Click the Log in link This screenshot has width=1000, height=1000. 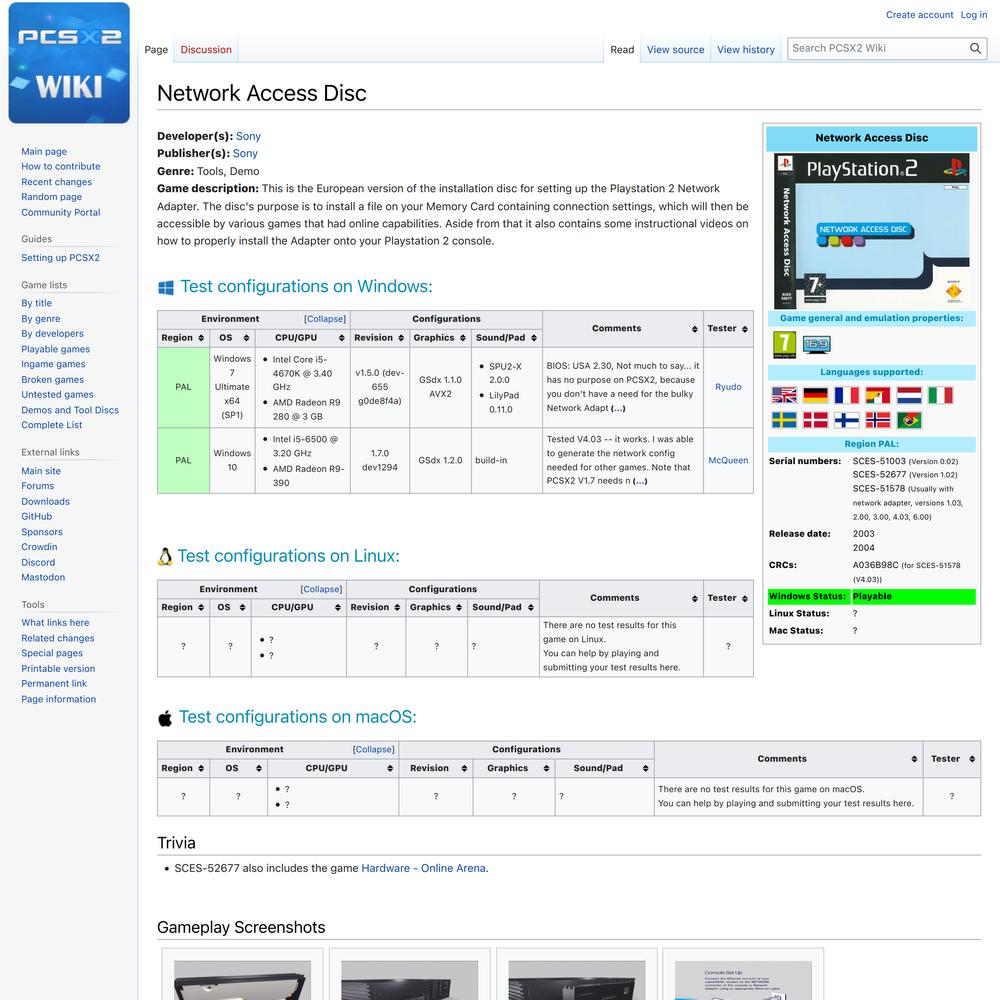(974, 15)
